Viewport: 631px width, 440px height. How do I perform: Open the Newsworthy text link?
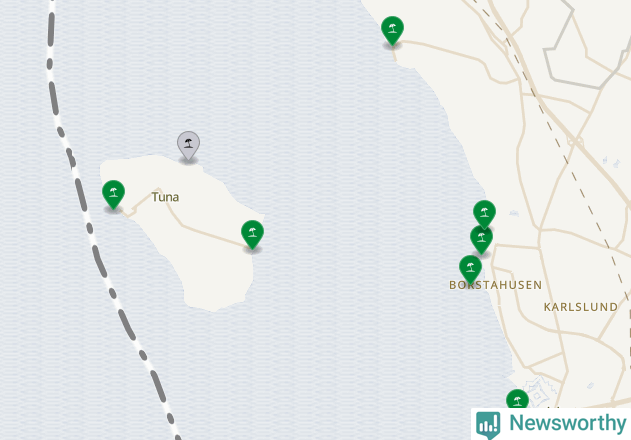pos(568,423)
